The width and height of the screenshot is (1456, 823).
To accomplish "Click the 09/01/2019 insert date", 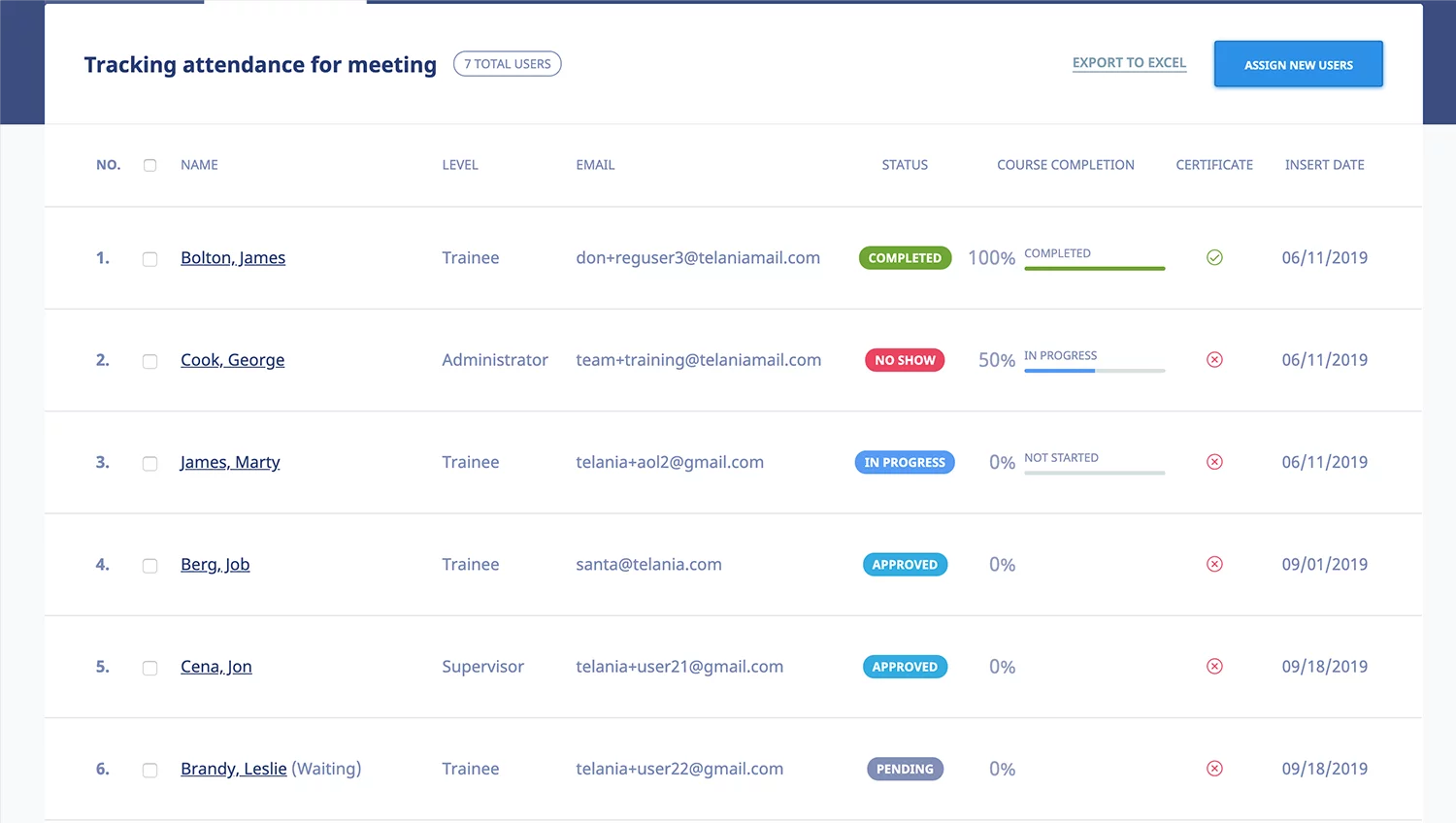I will point(1325,565).
